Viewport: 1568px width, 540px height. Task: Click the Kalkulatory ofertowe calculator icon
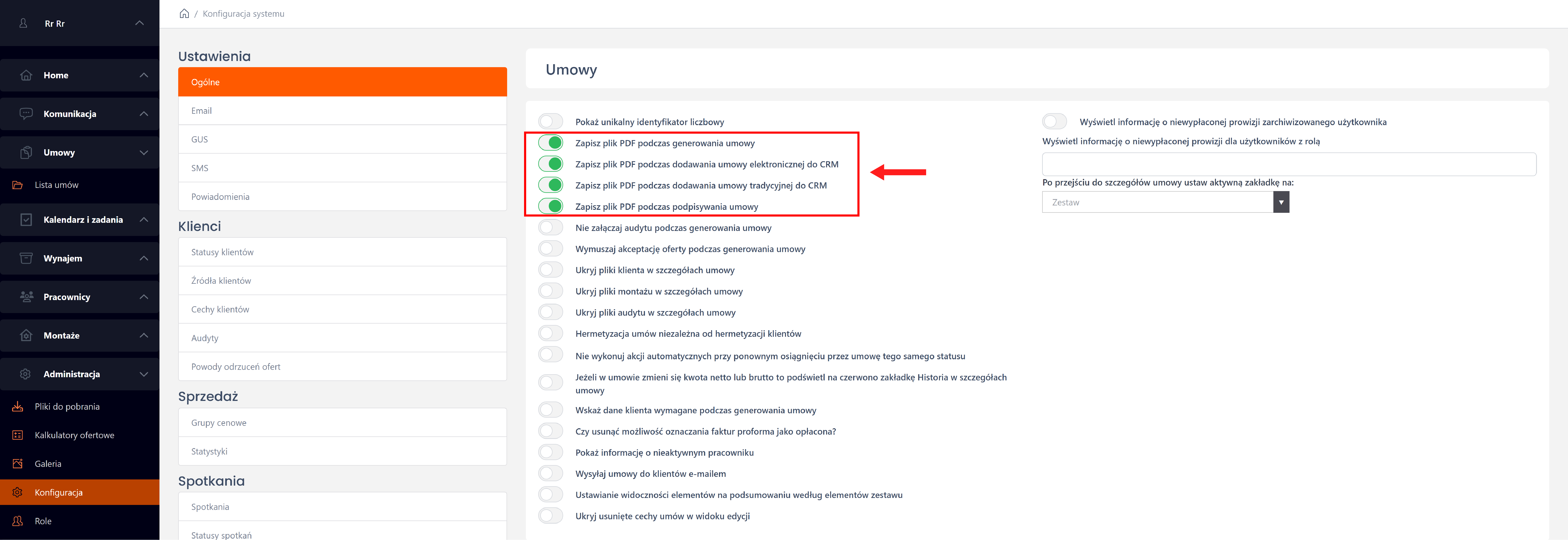click(18, 435)
